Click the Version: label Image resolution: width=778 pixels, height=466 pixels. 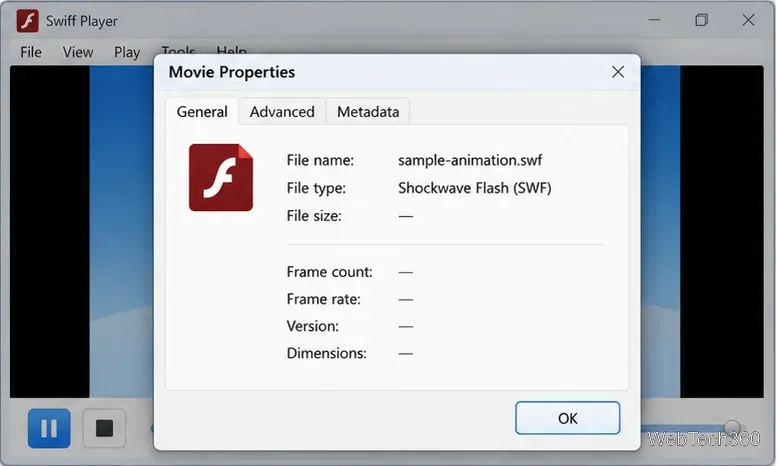pyautogui.click(x=313, y=326)
